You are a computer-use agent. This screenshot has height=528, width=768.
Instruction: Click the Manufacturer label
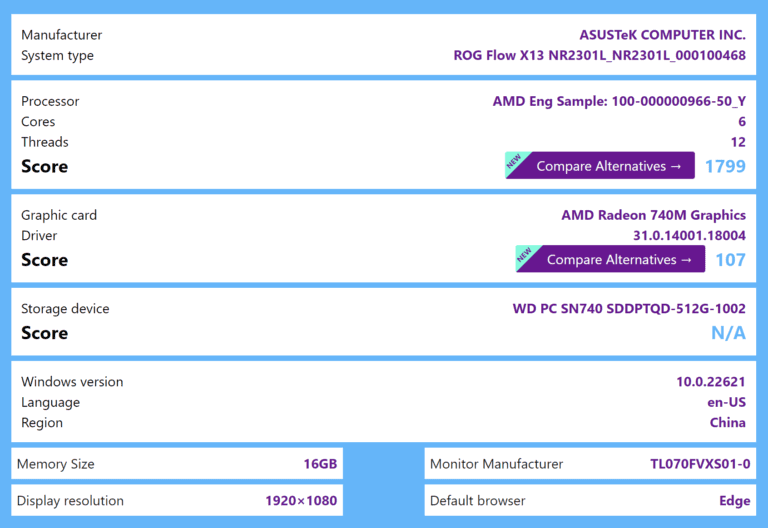click(62, 35)
